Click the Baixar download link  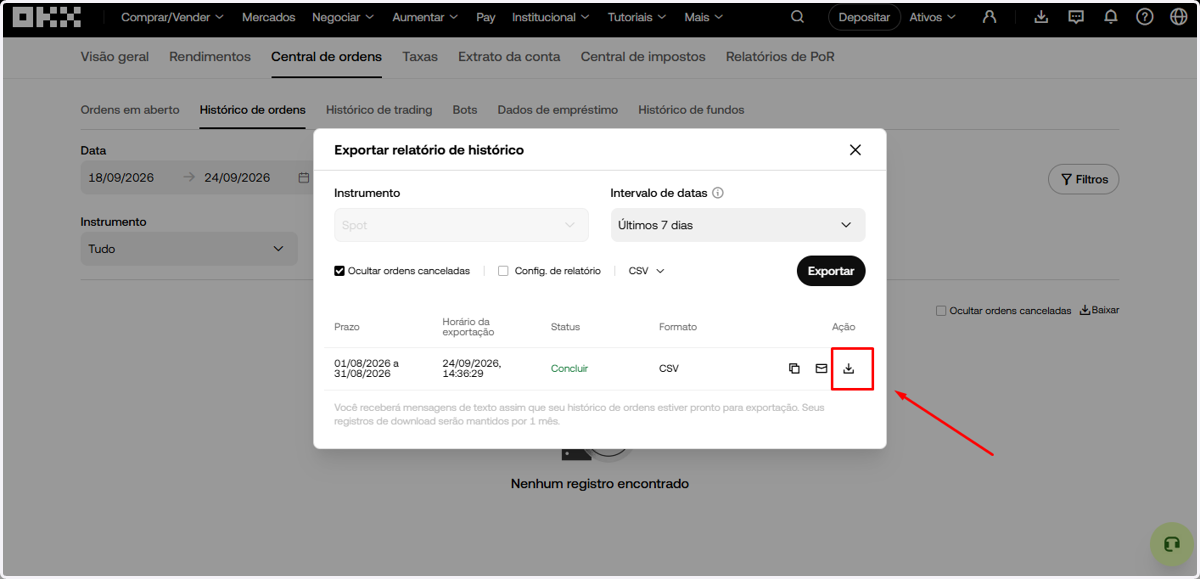click(x=1100, y=311)
